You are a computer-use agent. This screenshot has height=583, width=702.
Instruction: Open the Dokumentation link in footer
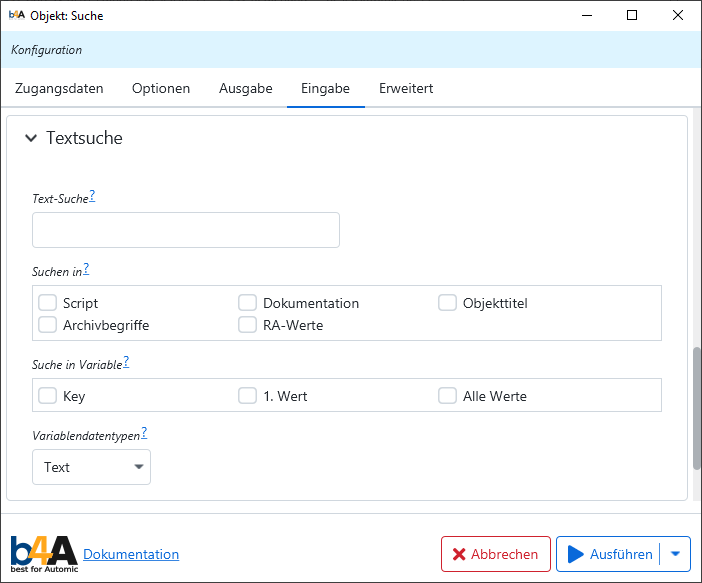[x=131, y=554]
